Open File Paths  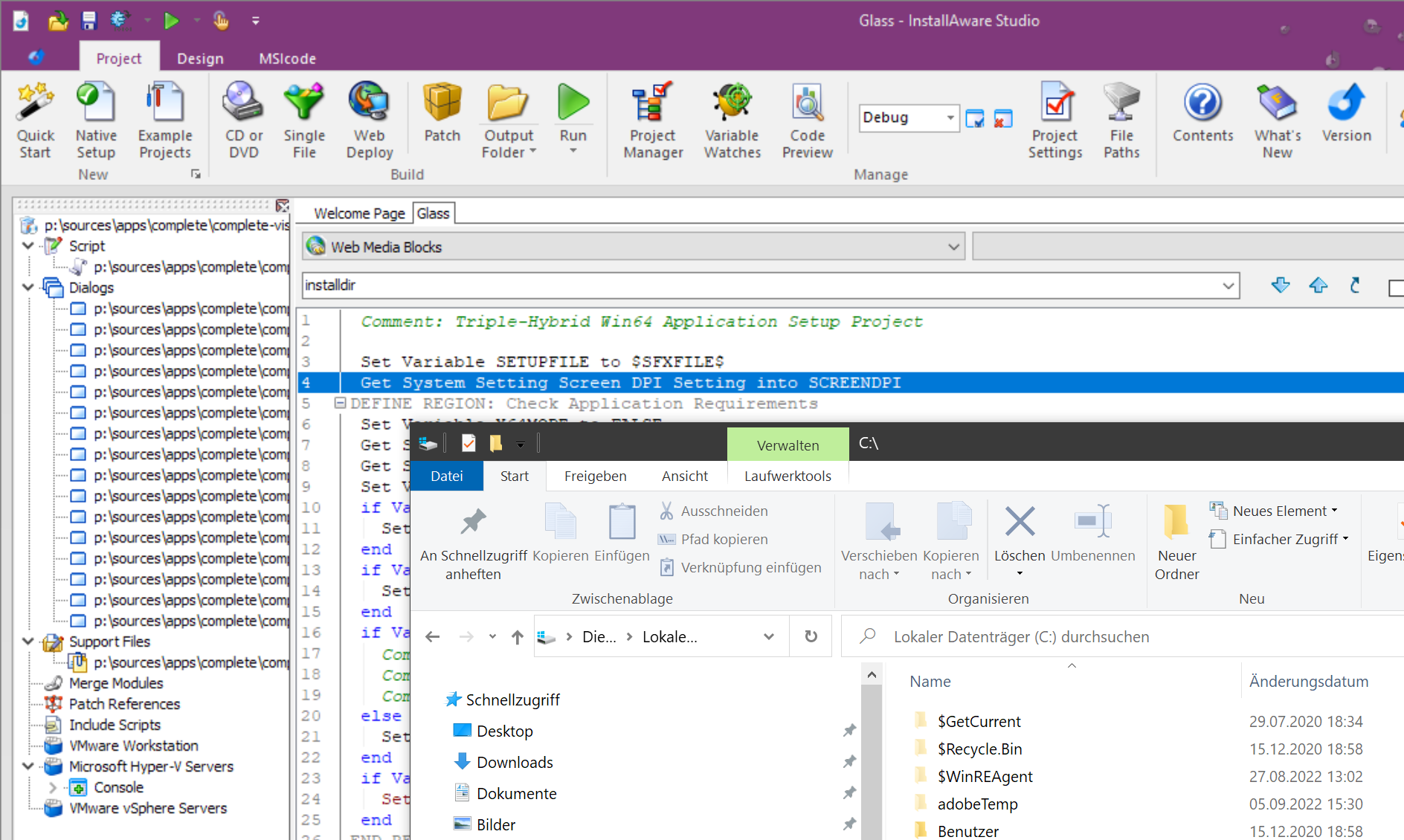tap(1121, 120)
